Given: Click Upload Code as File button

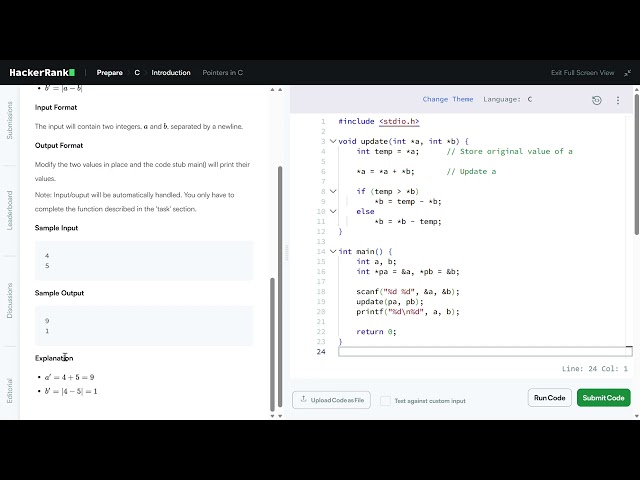Looking at the screenshot, I should [331, 400].
